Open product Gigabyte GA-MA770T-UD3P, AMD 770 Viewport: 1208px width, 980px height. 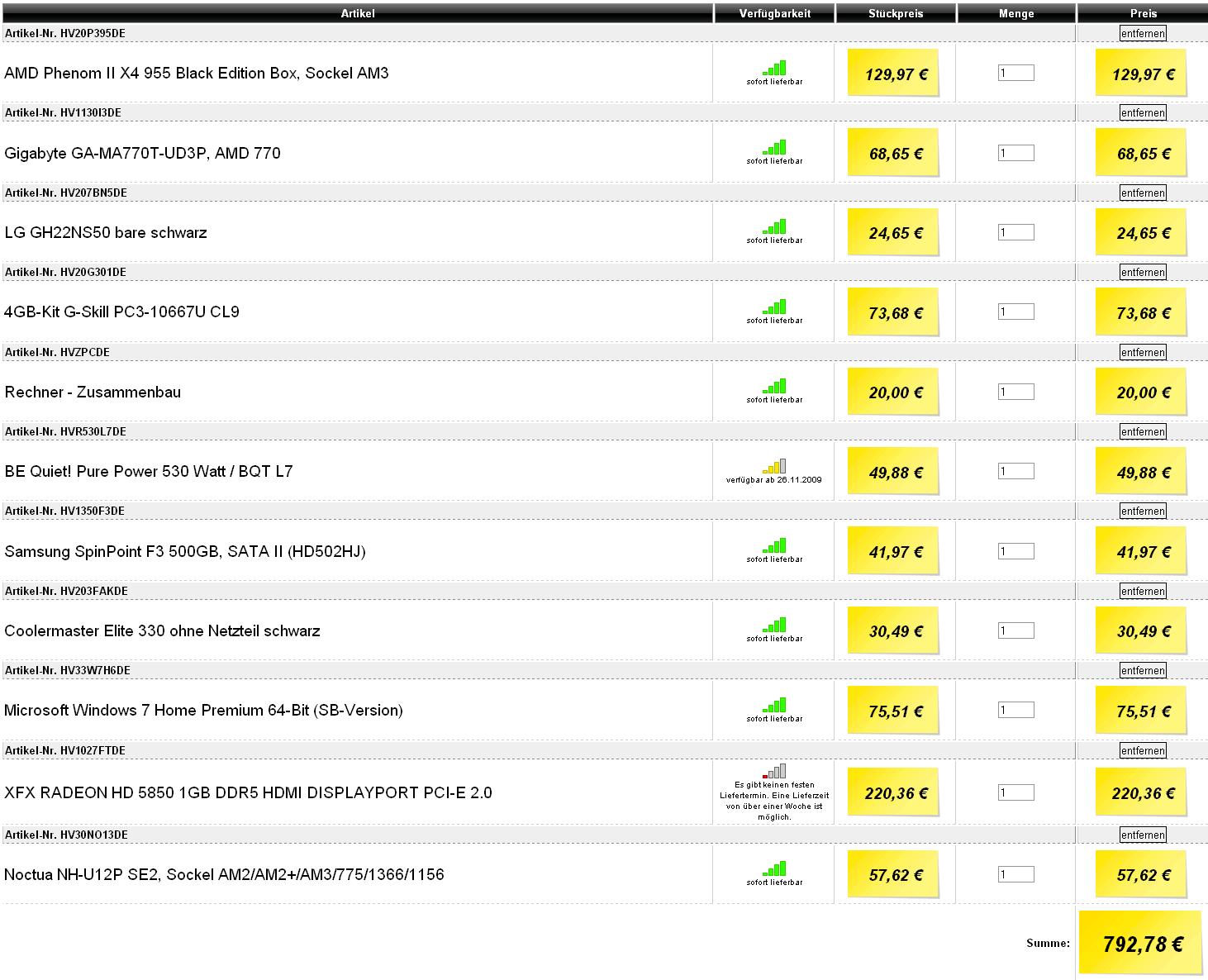click(x=142, y=153)
